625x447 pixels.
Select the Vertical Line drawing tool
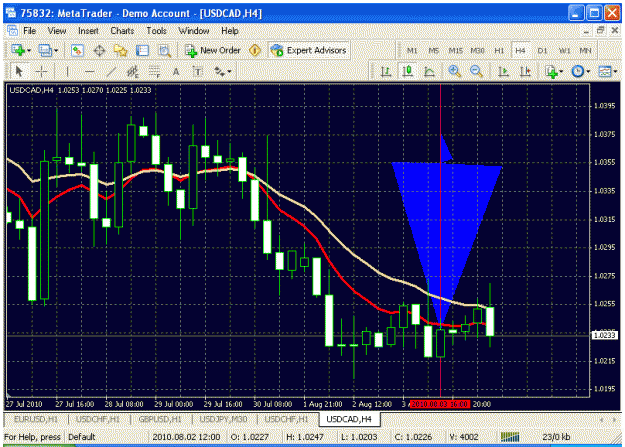click(x=68, y=72)
